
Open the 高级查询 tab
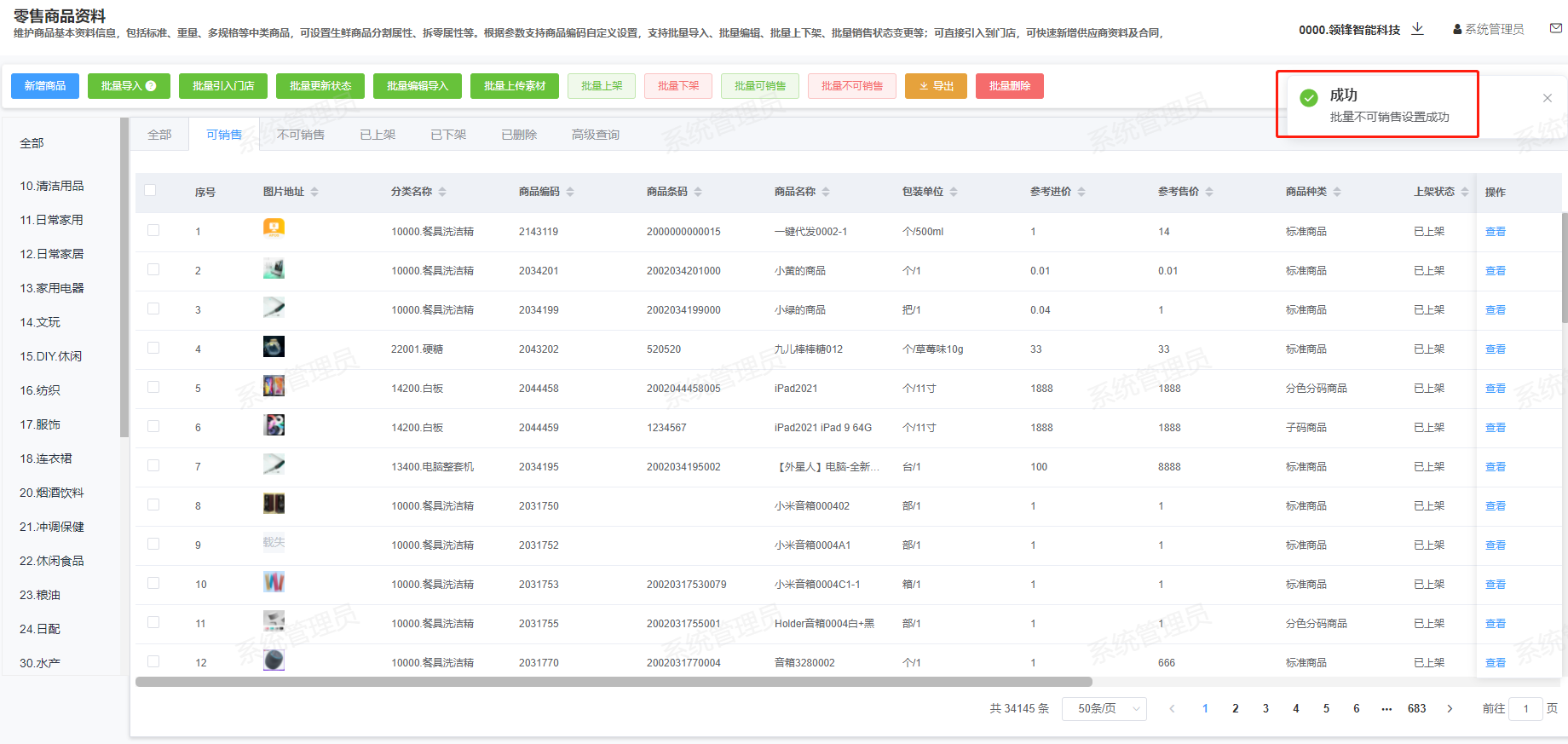(x=595, y=135)
